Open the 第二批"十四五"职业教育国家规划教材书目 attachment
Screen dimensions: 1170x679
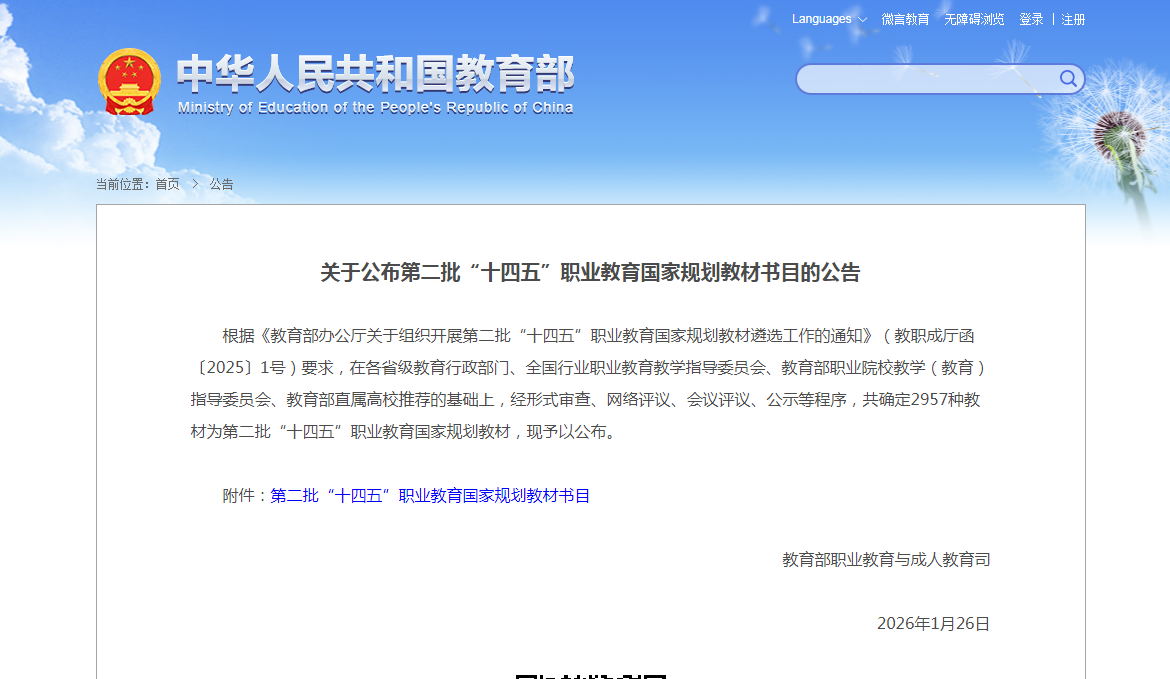pos(430,496)
